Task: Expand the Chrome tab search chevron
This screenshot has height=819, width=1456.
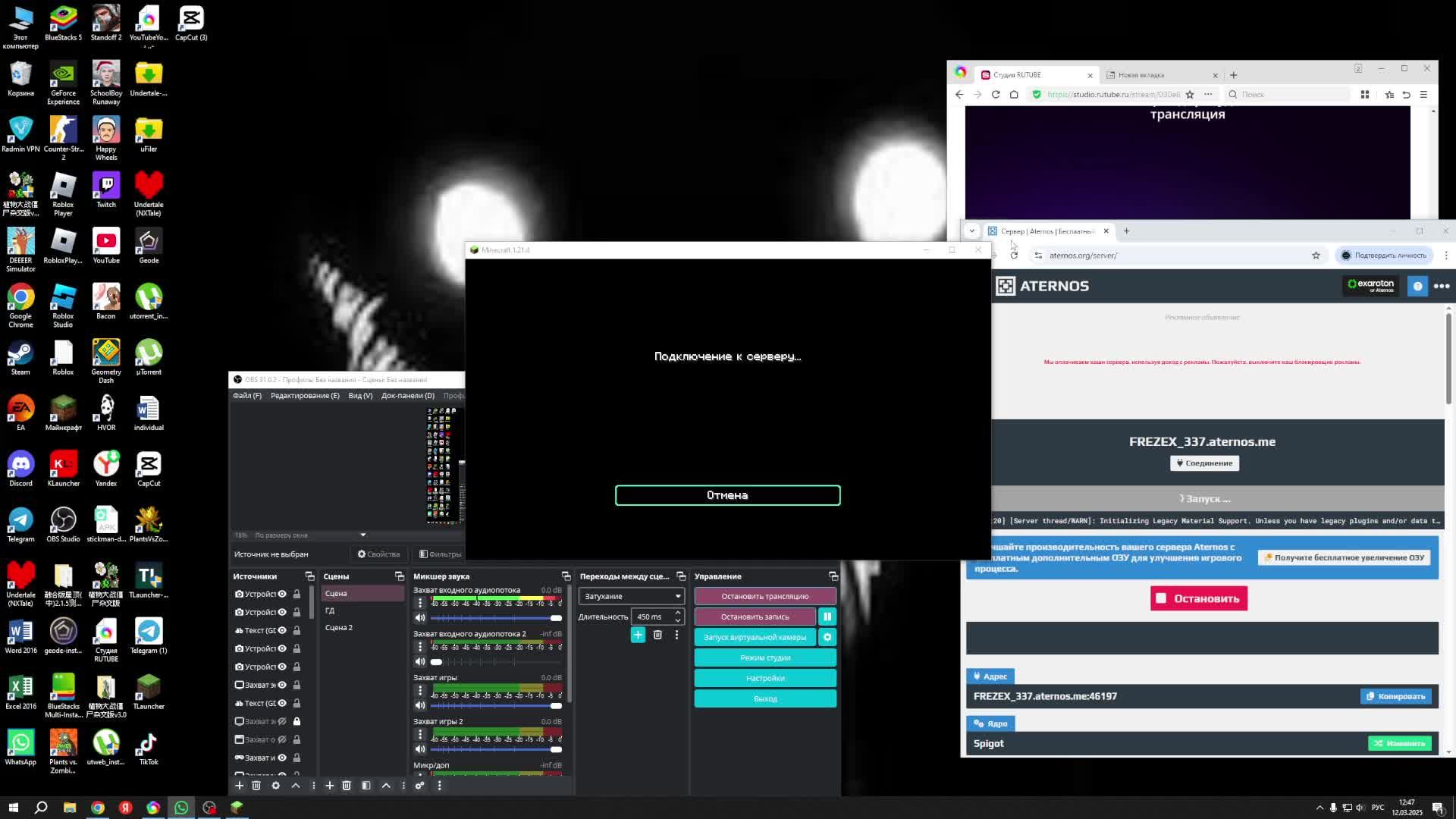Action: tap(971, 231)
